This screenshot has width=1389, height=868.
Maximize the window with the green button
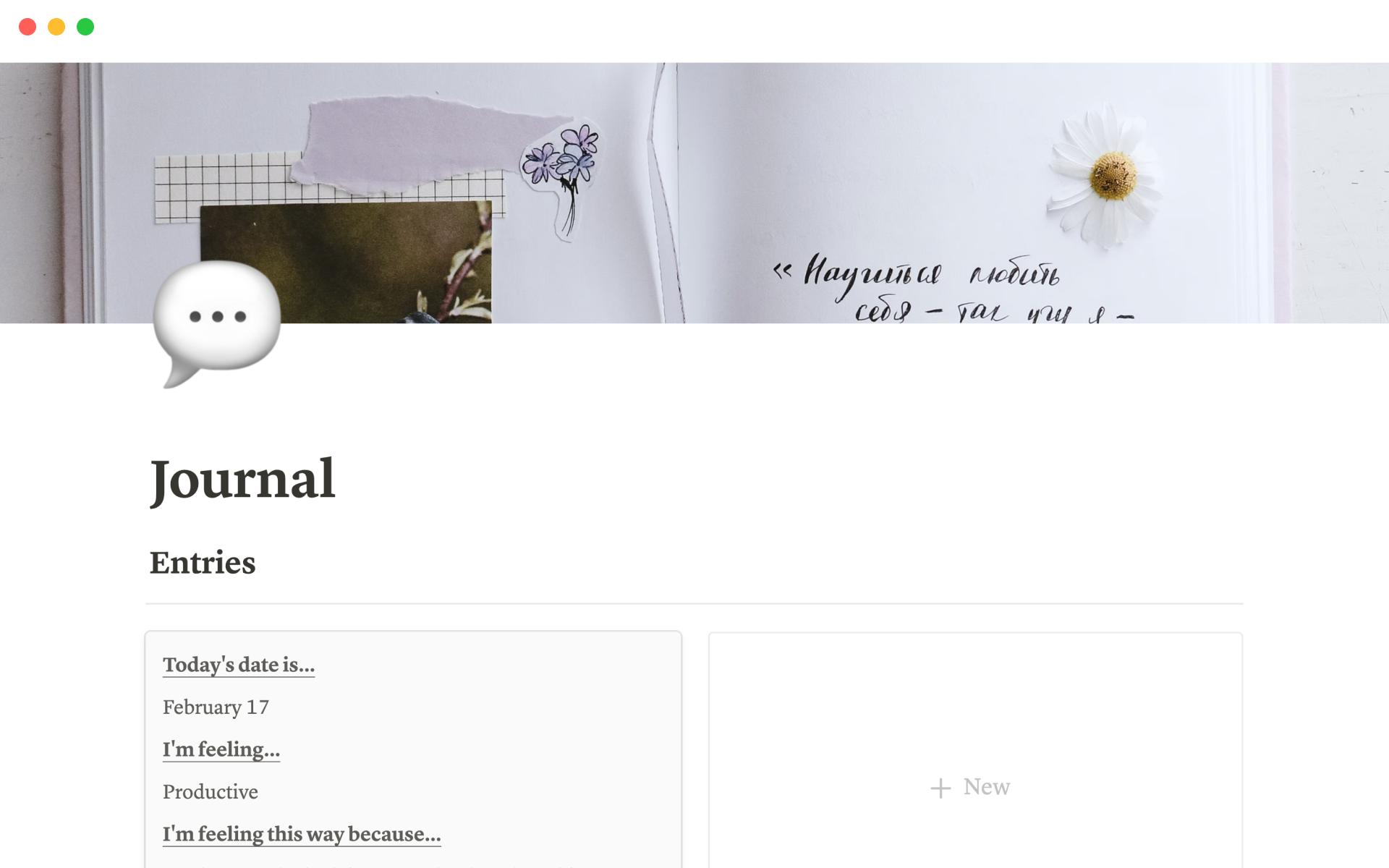pos(85,27)
